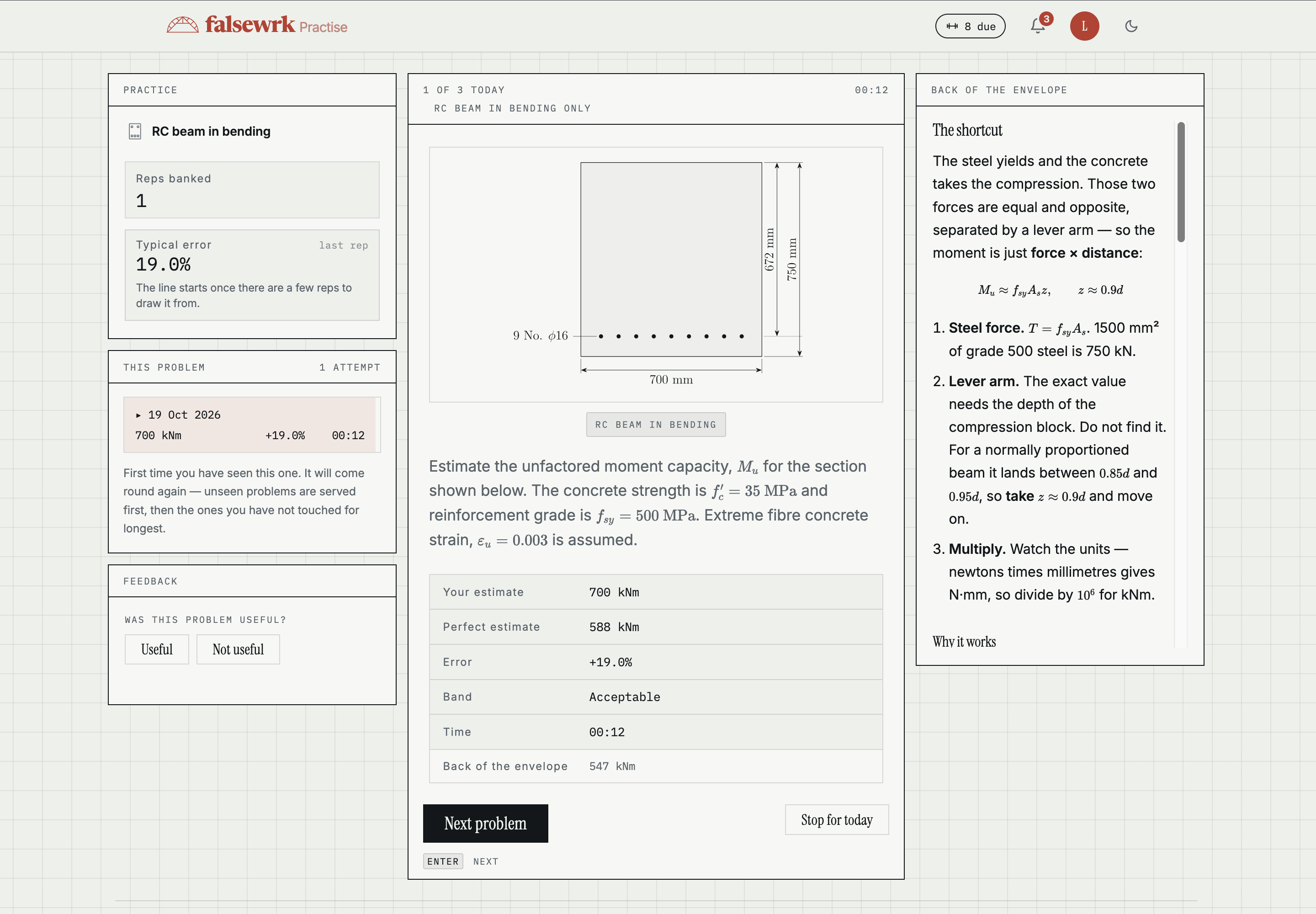Click the Error value +19.0% in table
This screenshot has height=914, width=1316.
pos(610,662)
